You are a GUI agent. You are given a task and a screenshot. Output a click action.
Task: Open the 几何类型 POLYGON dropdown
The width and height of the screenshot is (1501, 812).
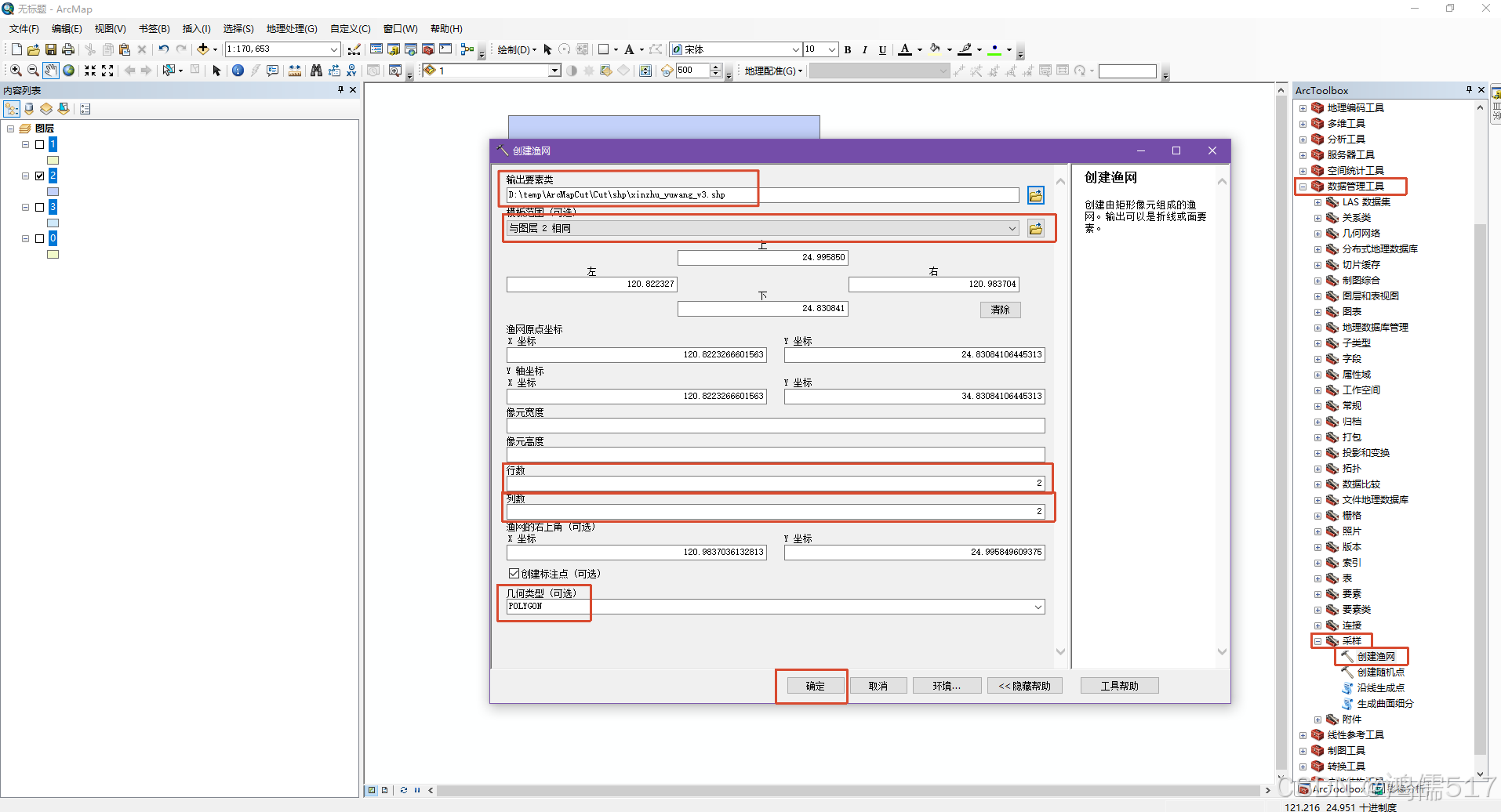point(1038,607)
